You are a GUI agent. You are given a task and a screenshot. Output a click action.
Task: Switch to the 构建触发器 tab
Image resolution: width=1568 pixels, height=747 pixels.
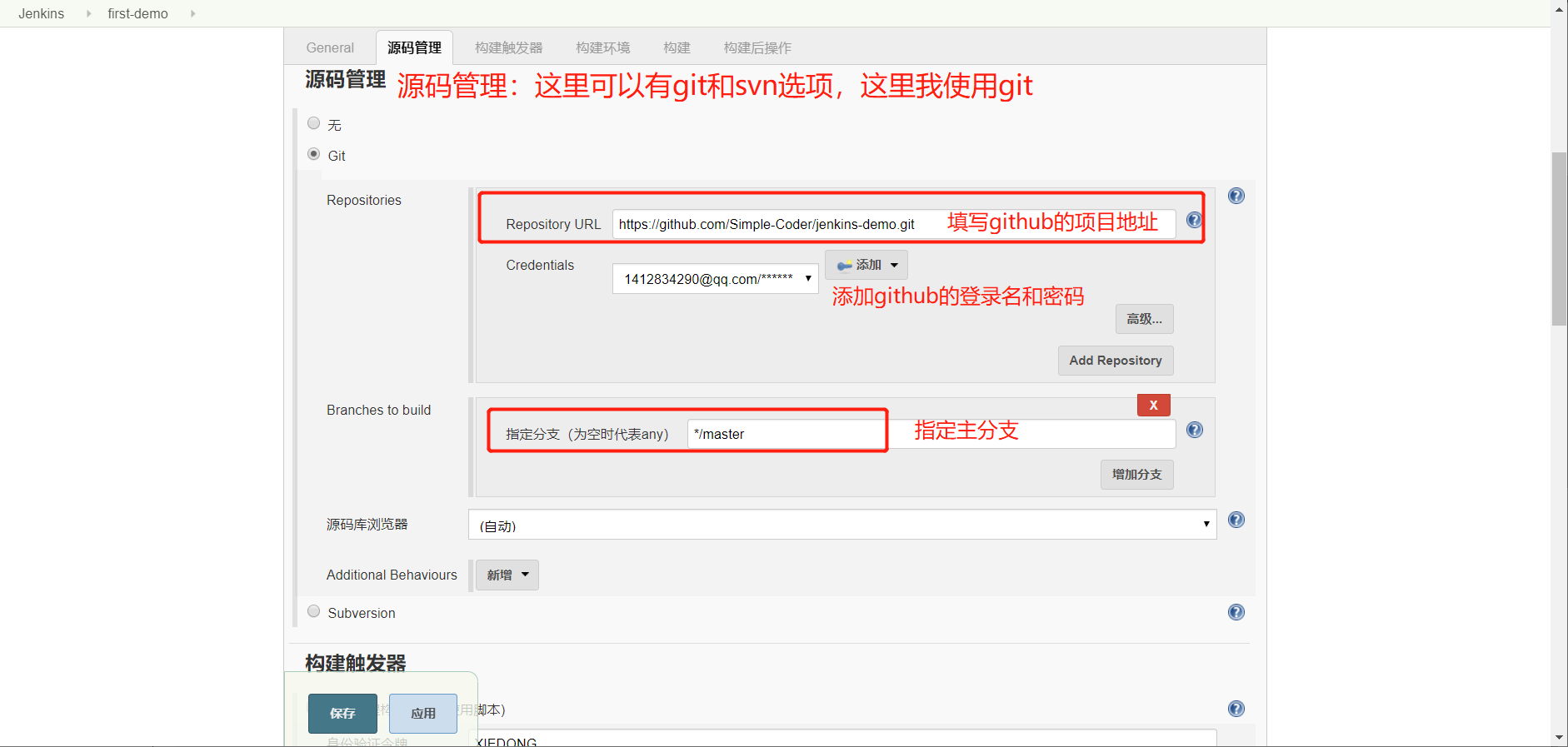click(508, 47)
